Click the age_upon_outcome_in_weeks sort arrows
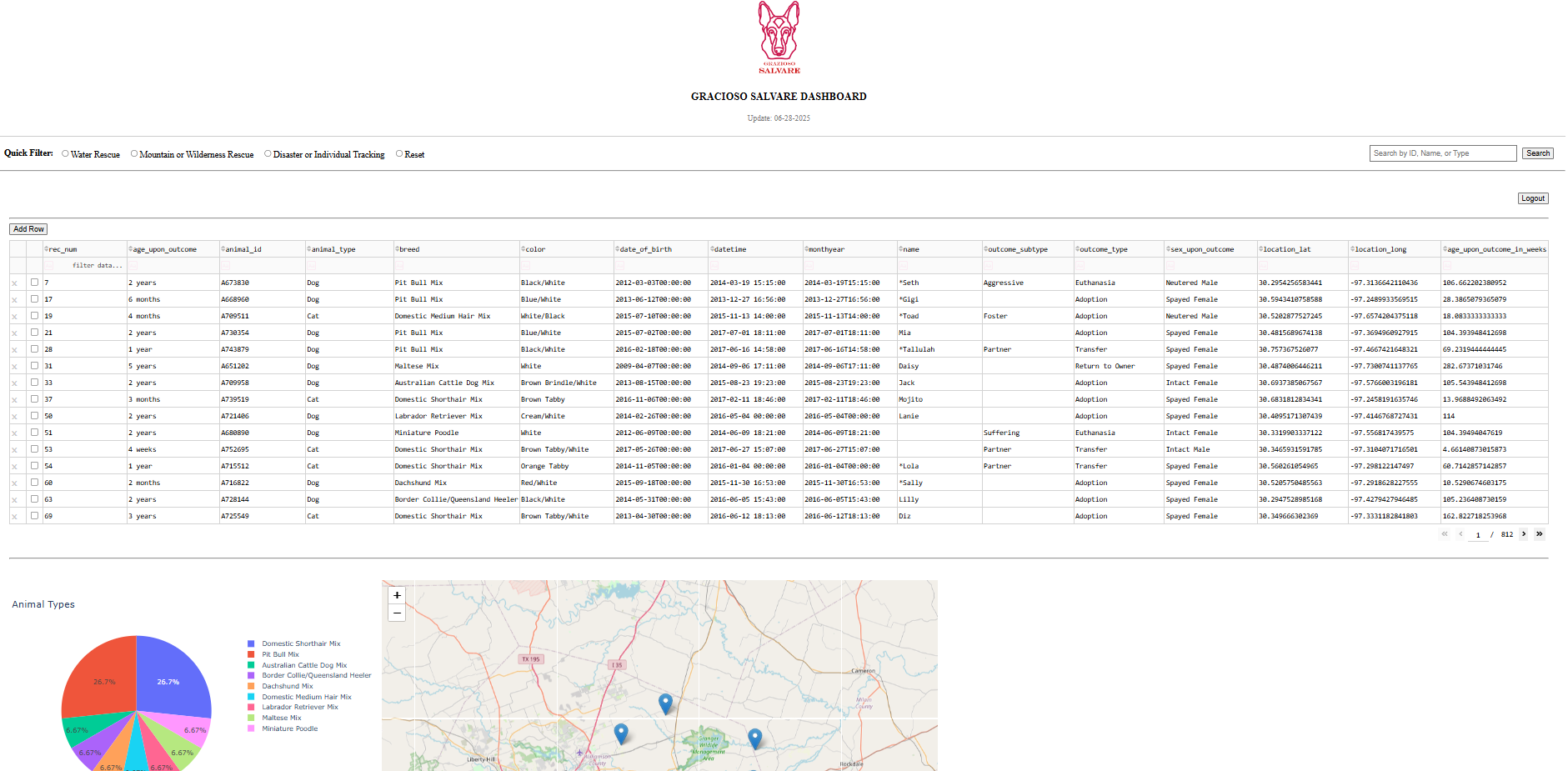The width and height of the screenshot is (1568, 771). tap(1445, 249)
